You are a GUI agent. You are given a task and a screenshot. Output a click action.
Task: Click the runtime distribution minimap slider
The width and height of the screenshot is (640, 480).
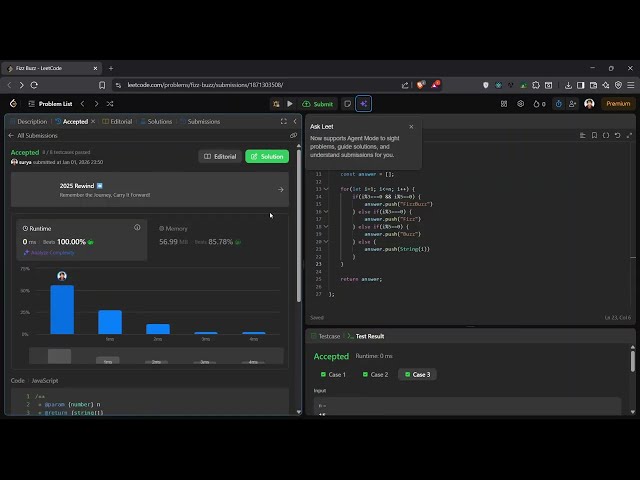point(59,356)
